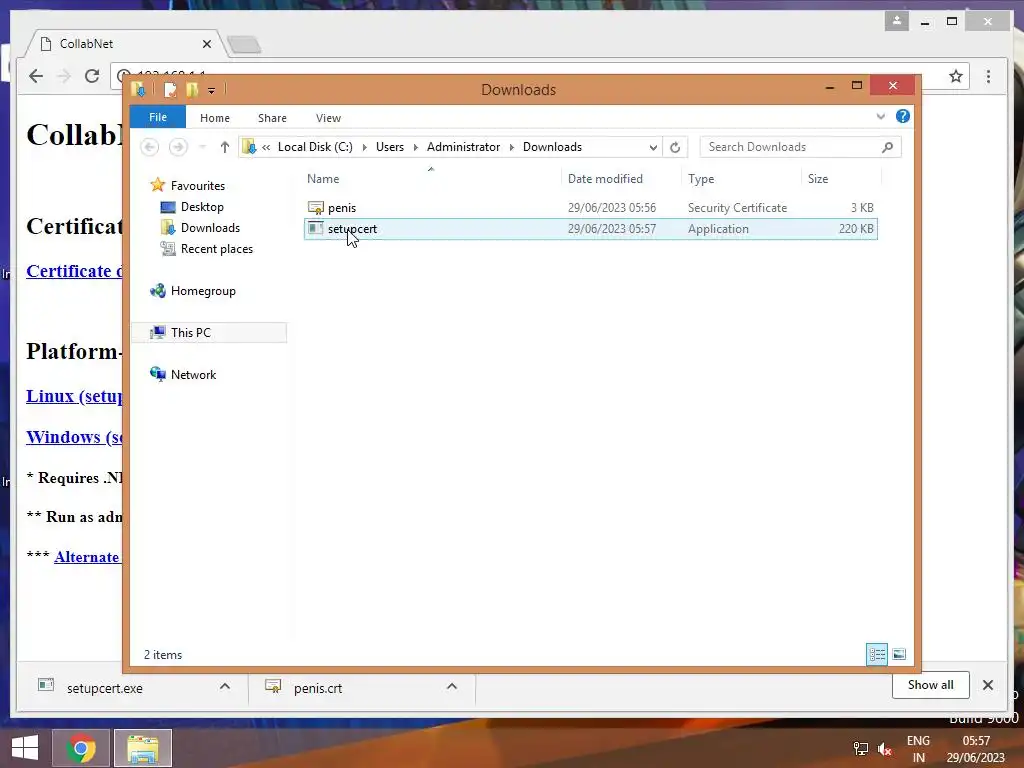Close the Chrome downloads bar
Screen dimensions: 1024x768
[x=987, y=685]
